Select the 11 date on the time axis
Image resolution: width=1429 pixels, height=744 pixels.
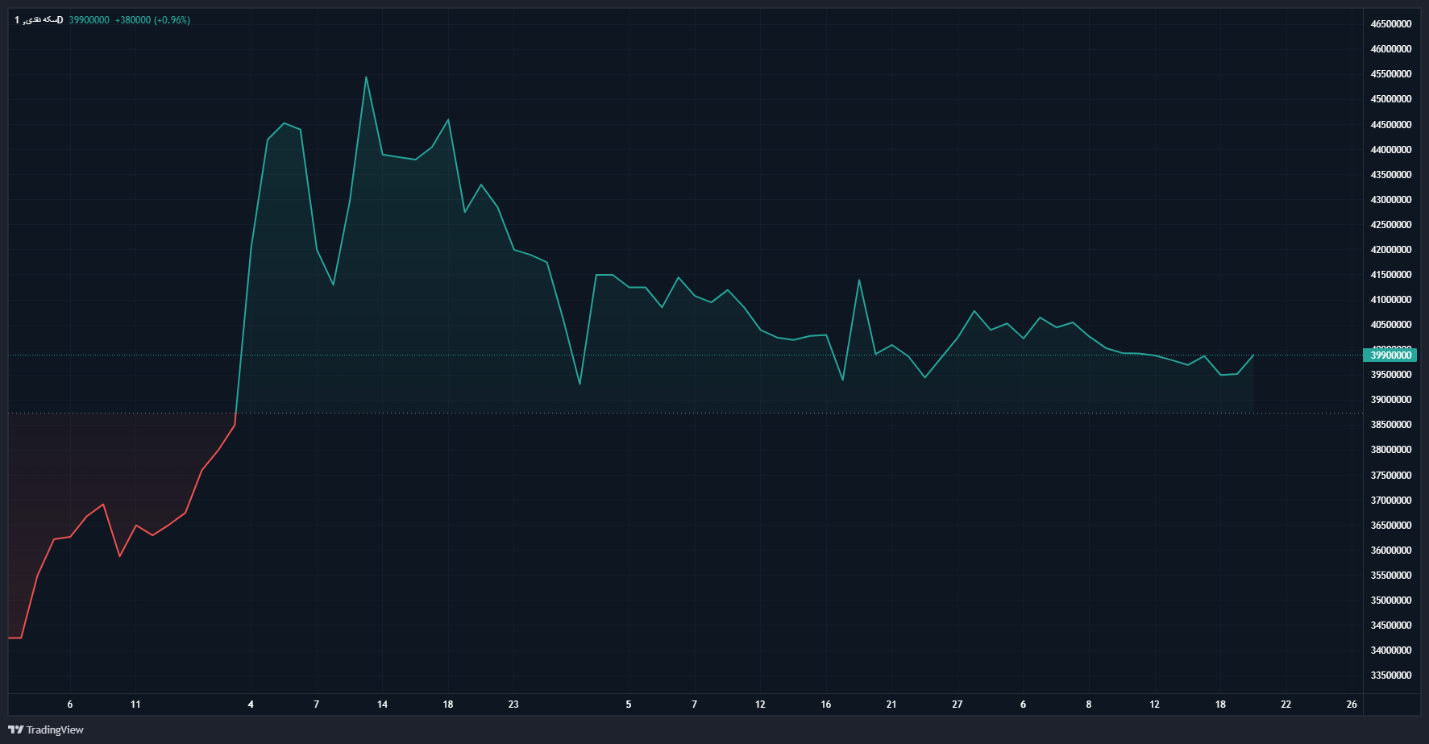(x=135, y=705)
